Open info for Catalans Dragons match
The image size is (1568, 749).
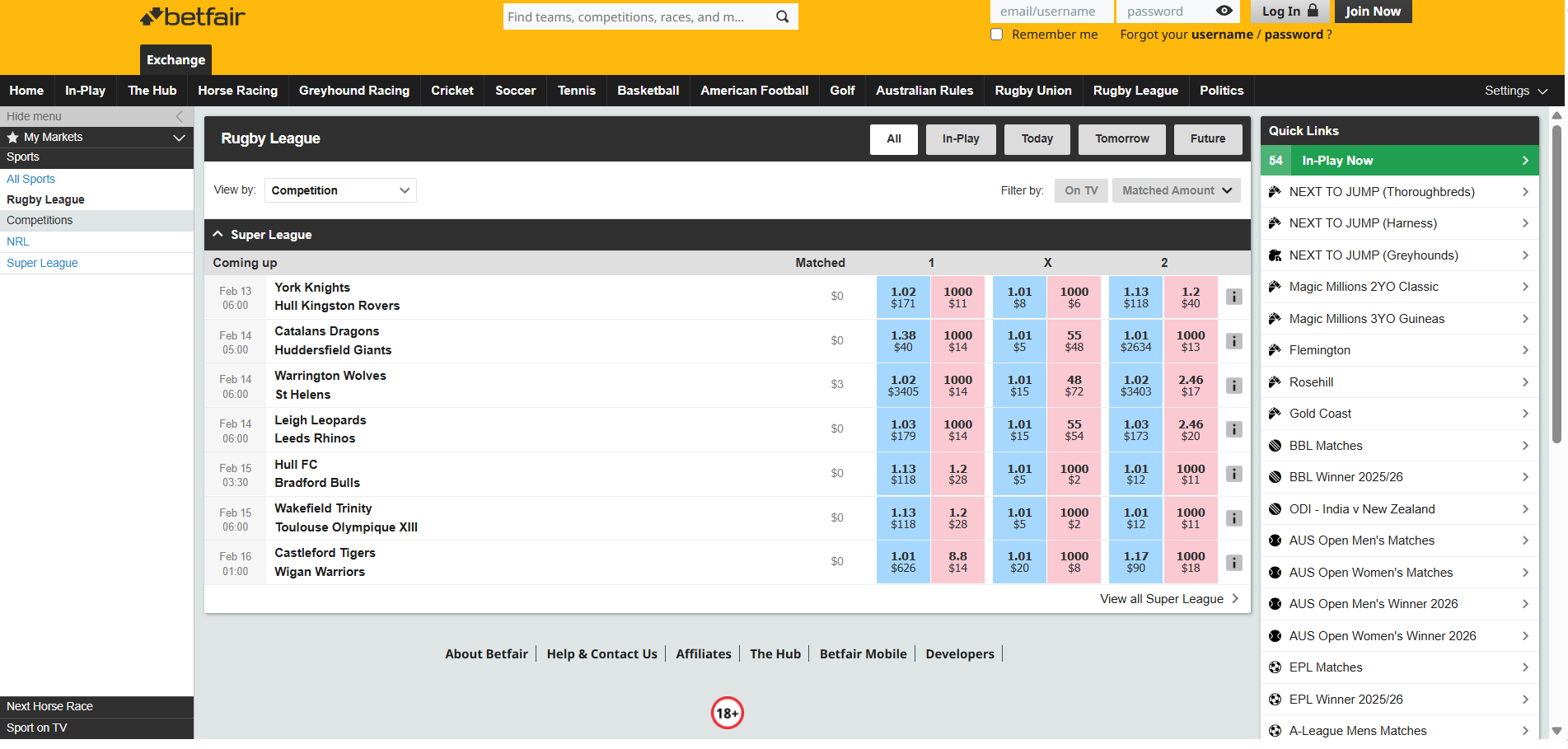[1233, 341]
